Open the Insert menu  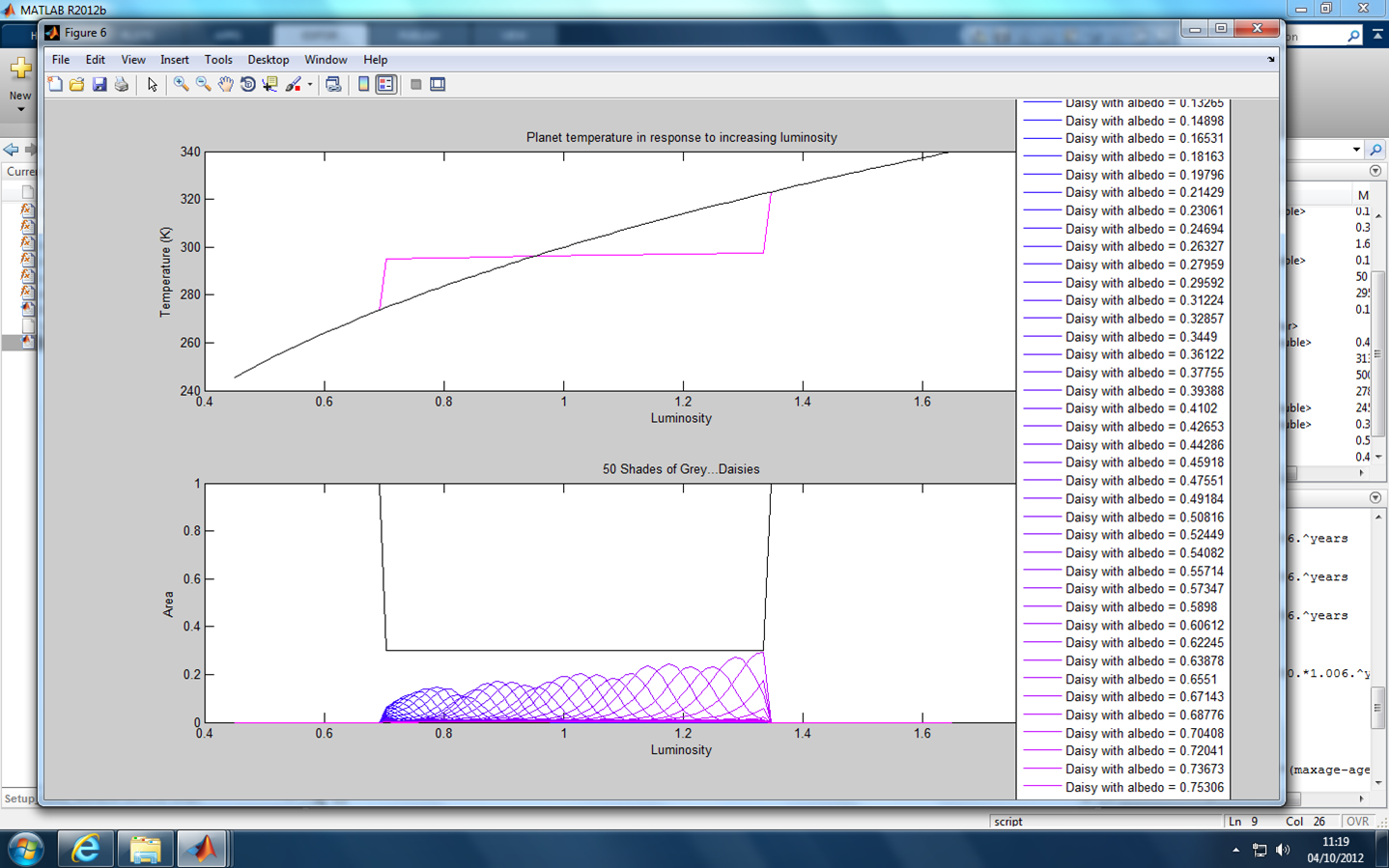click(174, 60)
